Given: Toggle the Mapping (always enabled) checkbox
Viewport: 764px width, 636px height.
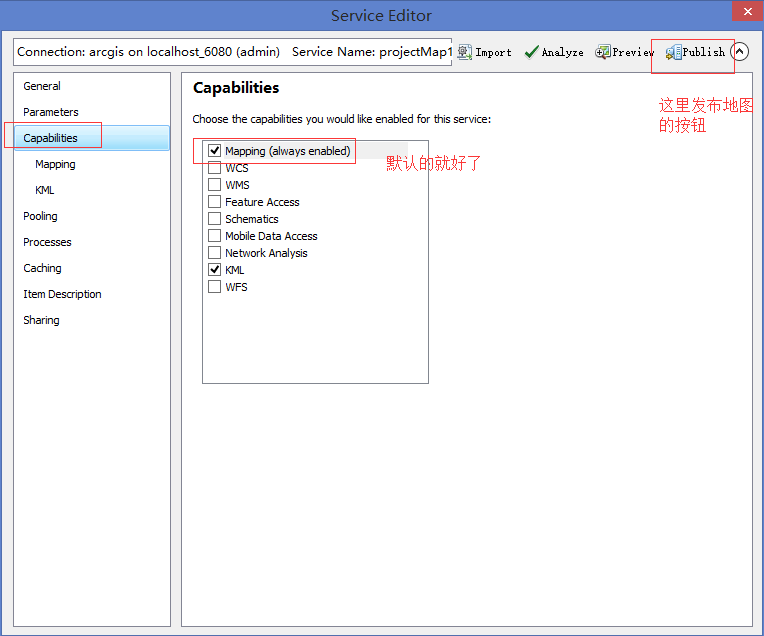Looking at the screenshot, I should 214,151.
